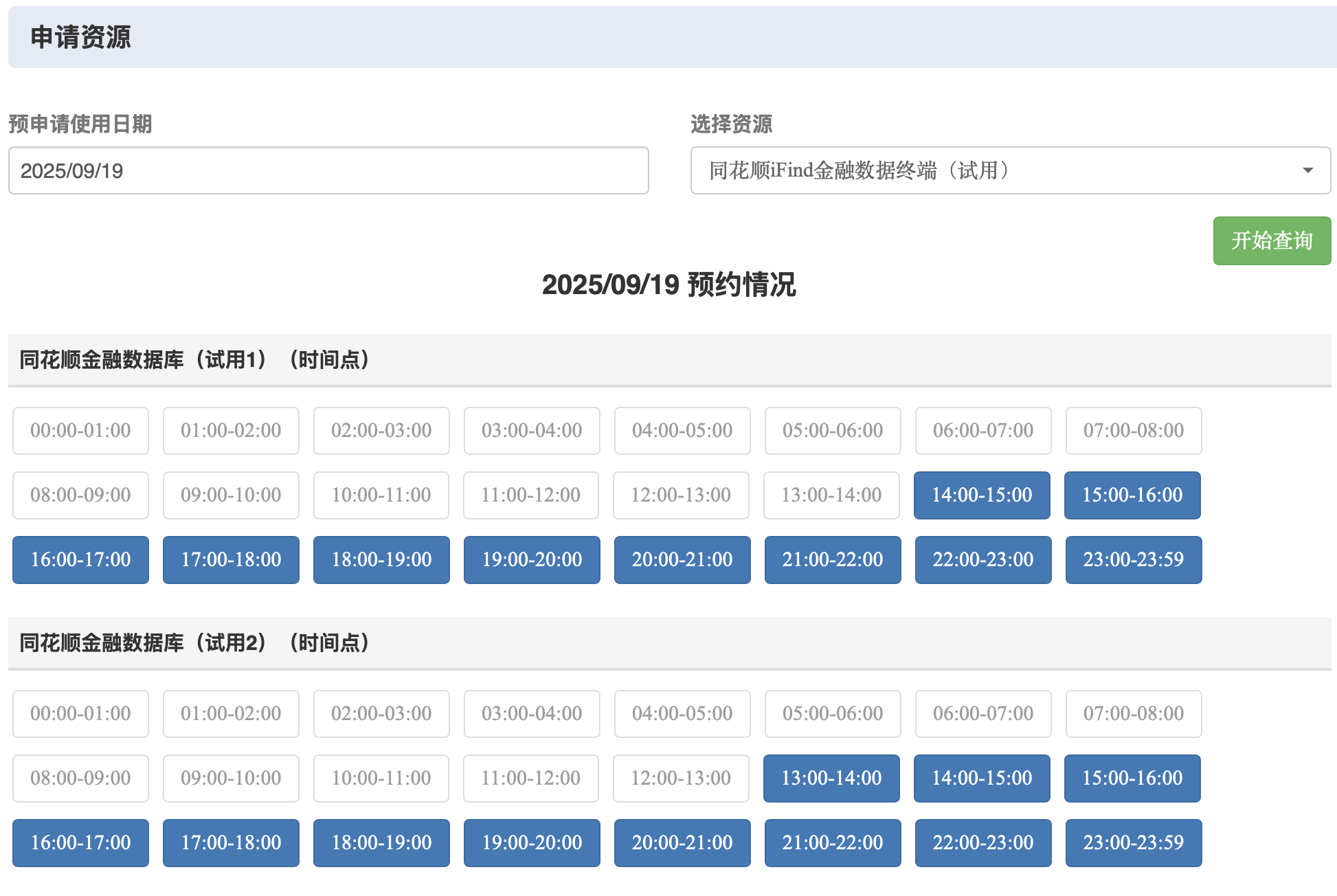This screenshot has width=1337, height=896.
Task: Click 同花顺金融数据库(试用1) section header
Action: pos(194,359)
